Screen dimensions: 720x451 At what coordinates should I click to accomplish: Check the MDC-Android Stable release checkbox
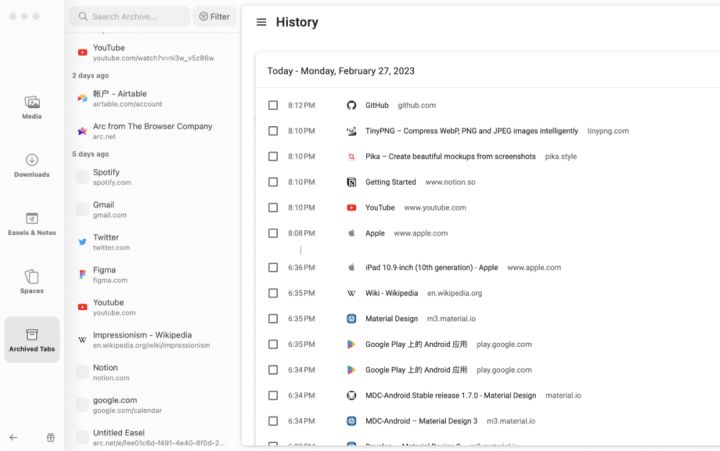coord(273,395)
